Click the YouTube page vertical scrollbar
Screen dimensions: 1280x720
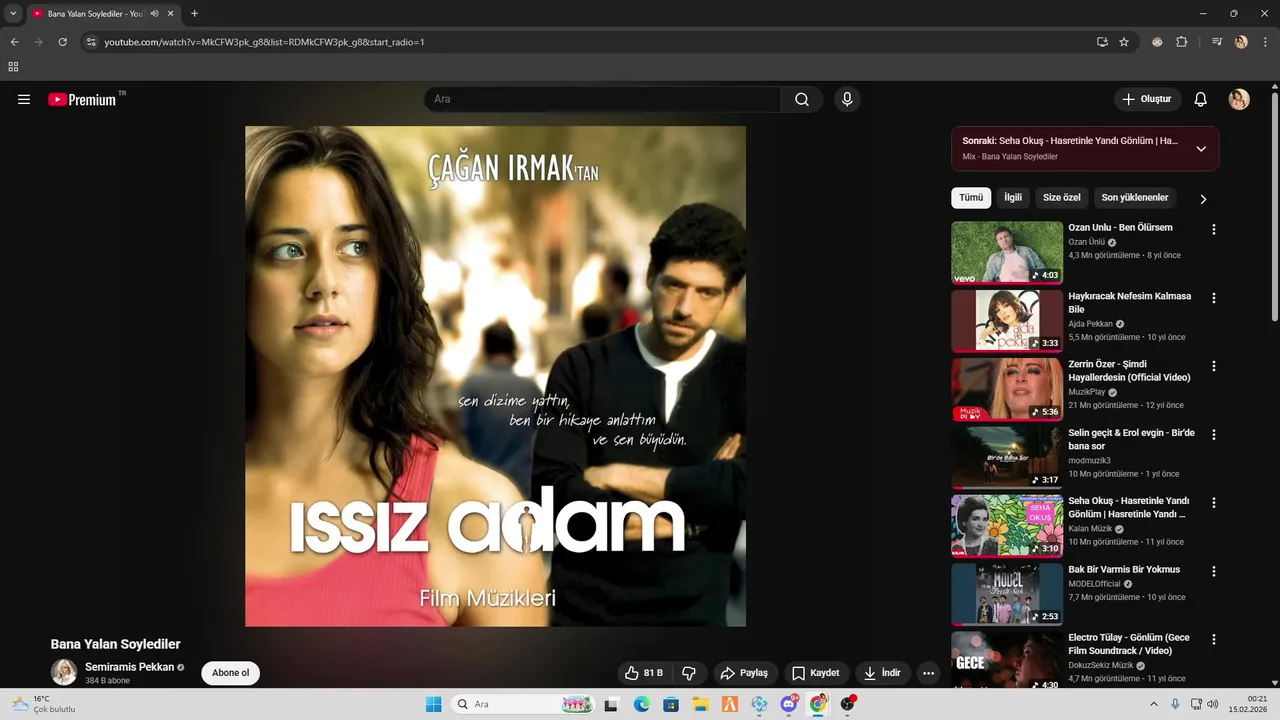pos(1275,205)
